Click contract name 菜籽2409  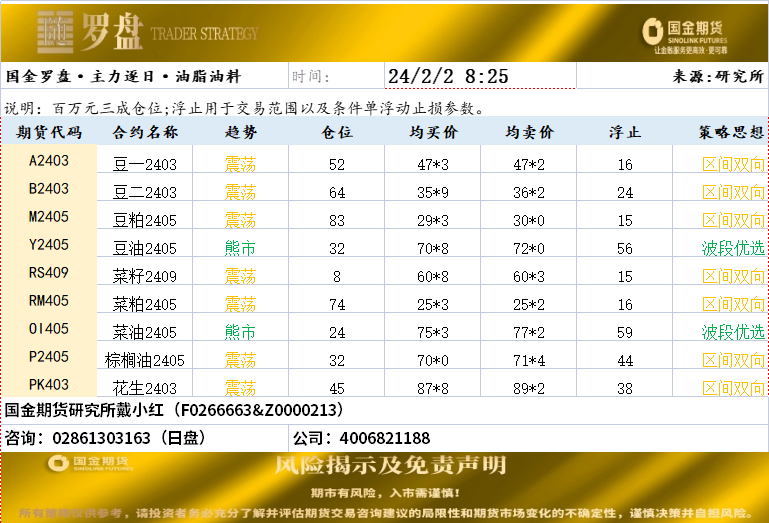(x=145, y=276)
